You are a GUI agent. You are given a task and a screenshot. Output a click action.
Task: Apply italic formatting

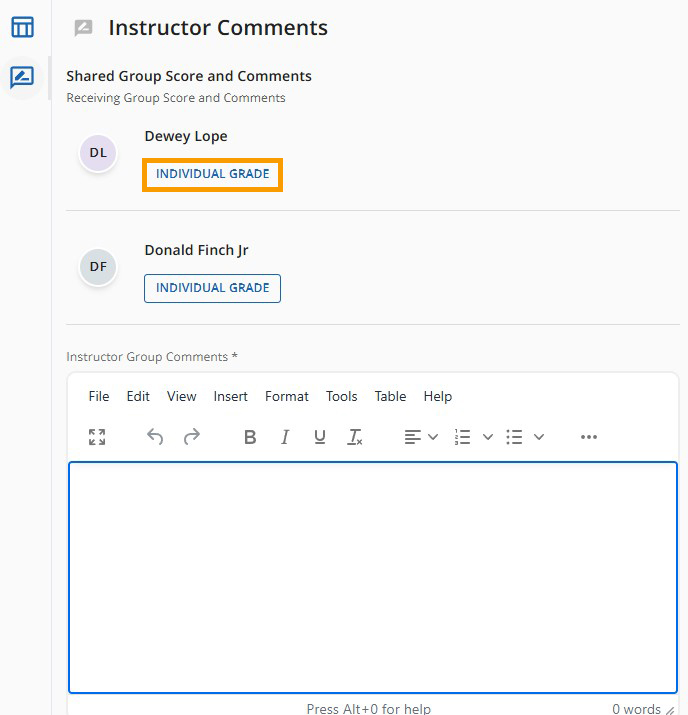pyautogui.click(x=285, y=437)
